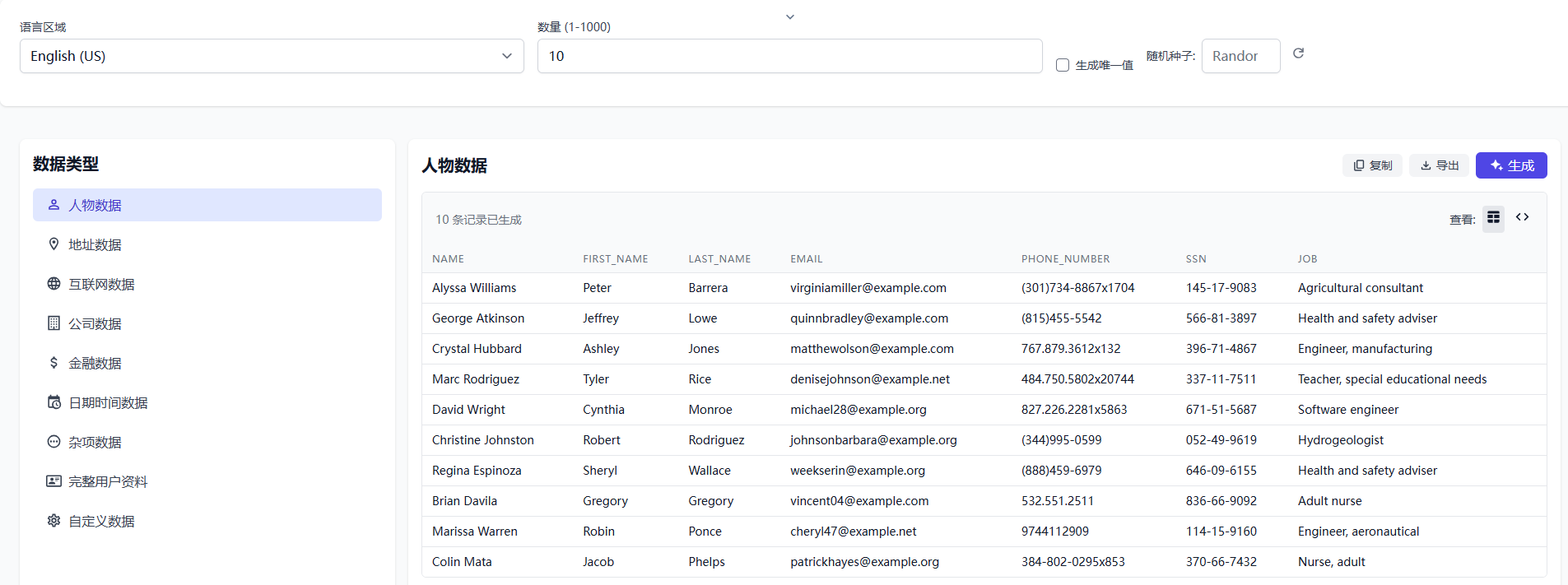Click the globe icon for 互联网数据

tap(54, 284)
